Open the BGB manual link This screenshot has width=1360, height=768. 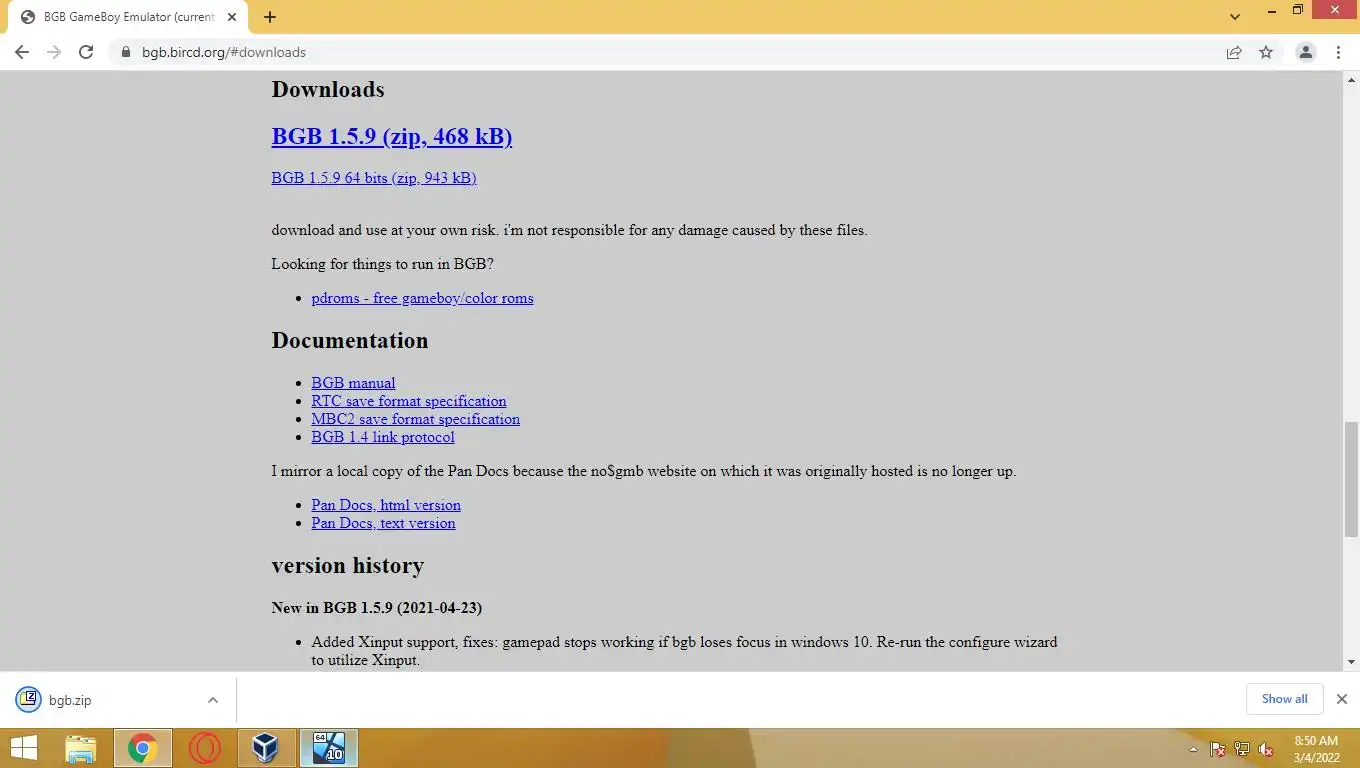tap(353, 383)
